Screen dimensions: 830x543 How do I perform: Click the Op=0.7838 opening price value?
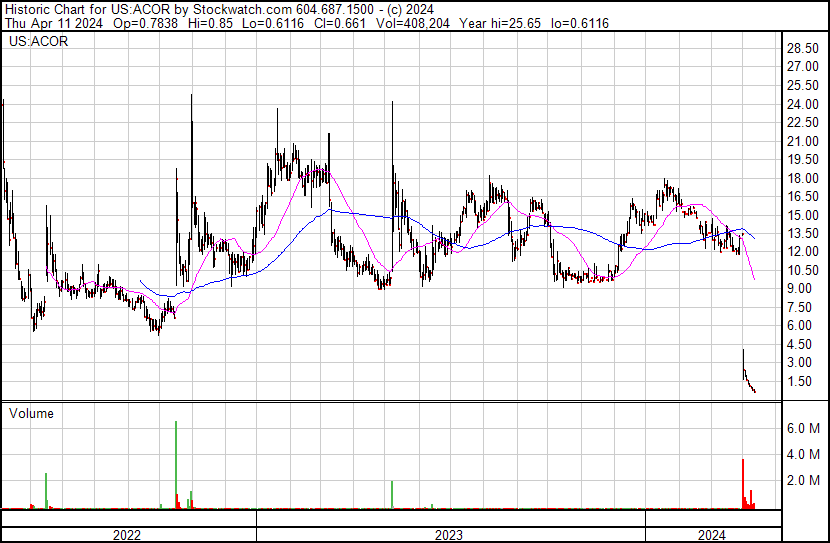144,23
